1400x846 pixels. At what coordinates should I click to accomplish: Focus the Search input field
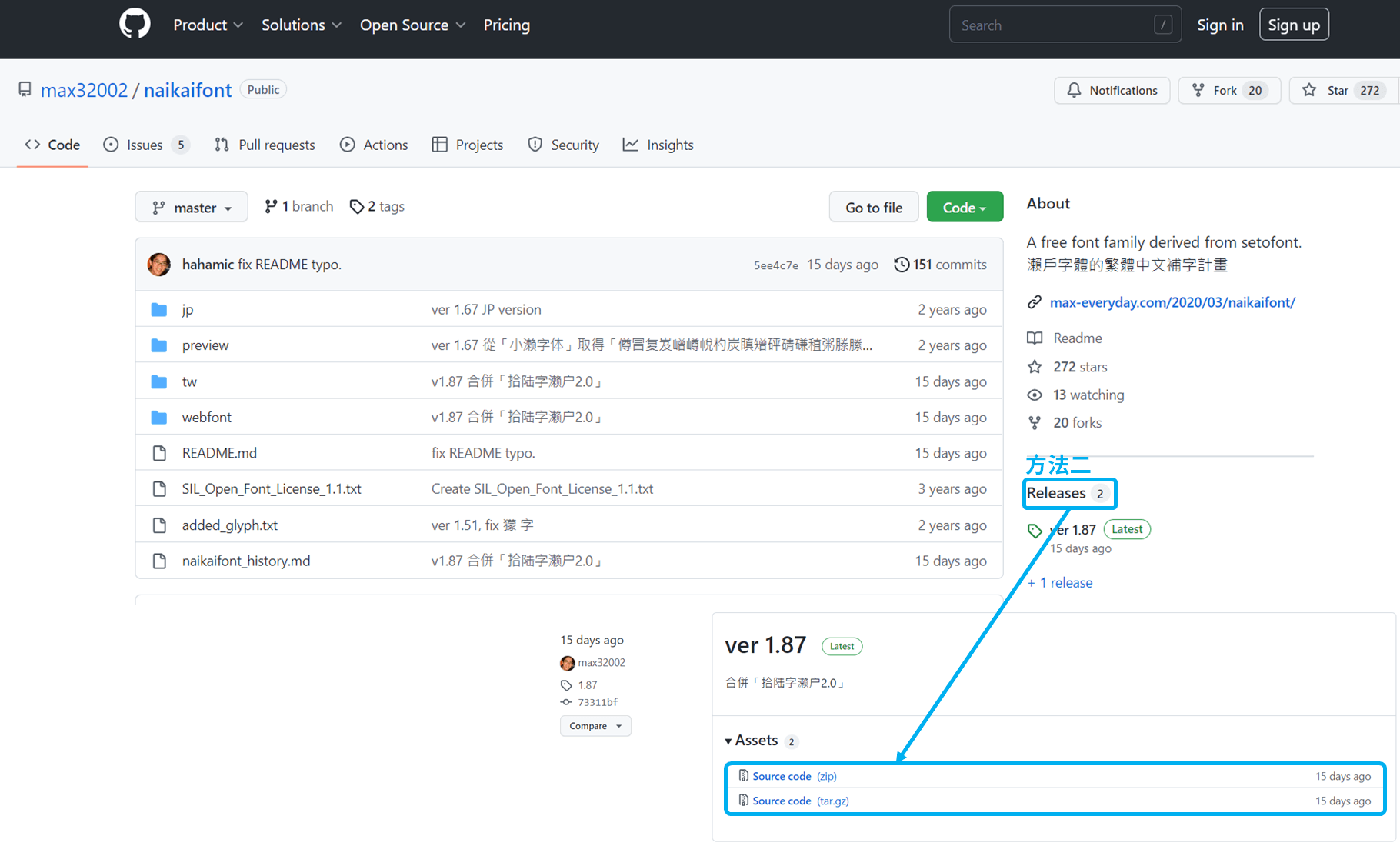(x=1065, y=25)
